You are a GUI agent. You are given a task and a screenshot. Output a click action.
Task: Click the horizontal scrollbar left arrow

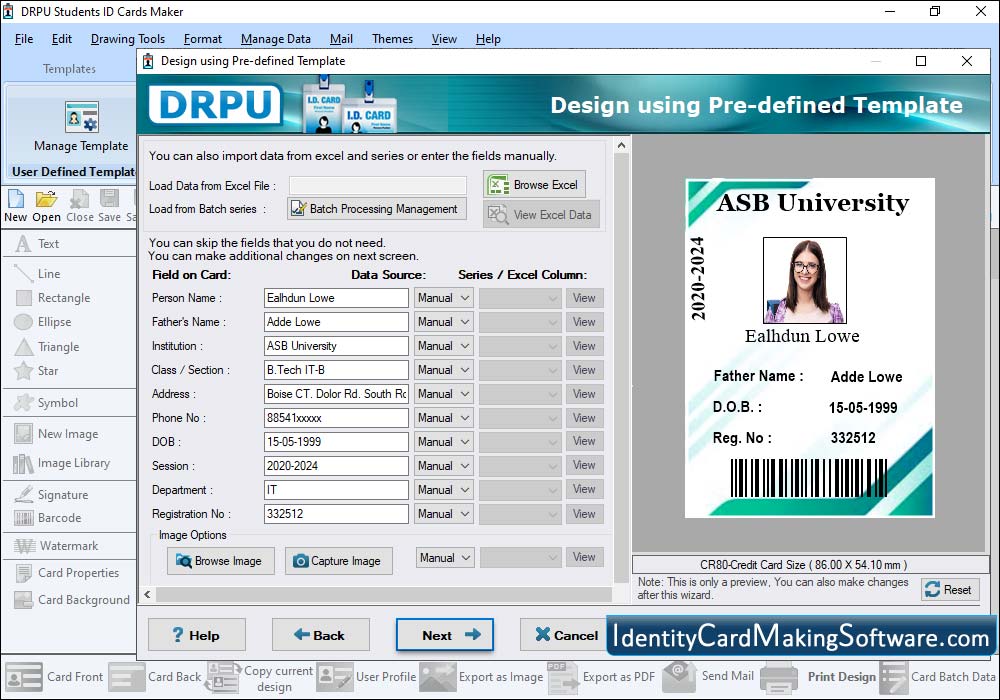(x=147, y=595)
